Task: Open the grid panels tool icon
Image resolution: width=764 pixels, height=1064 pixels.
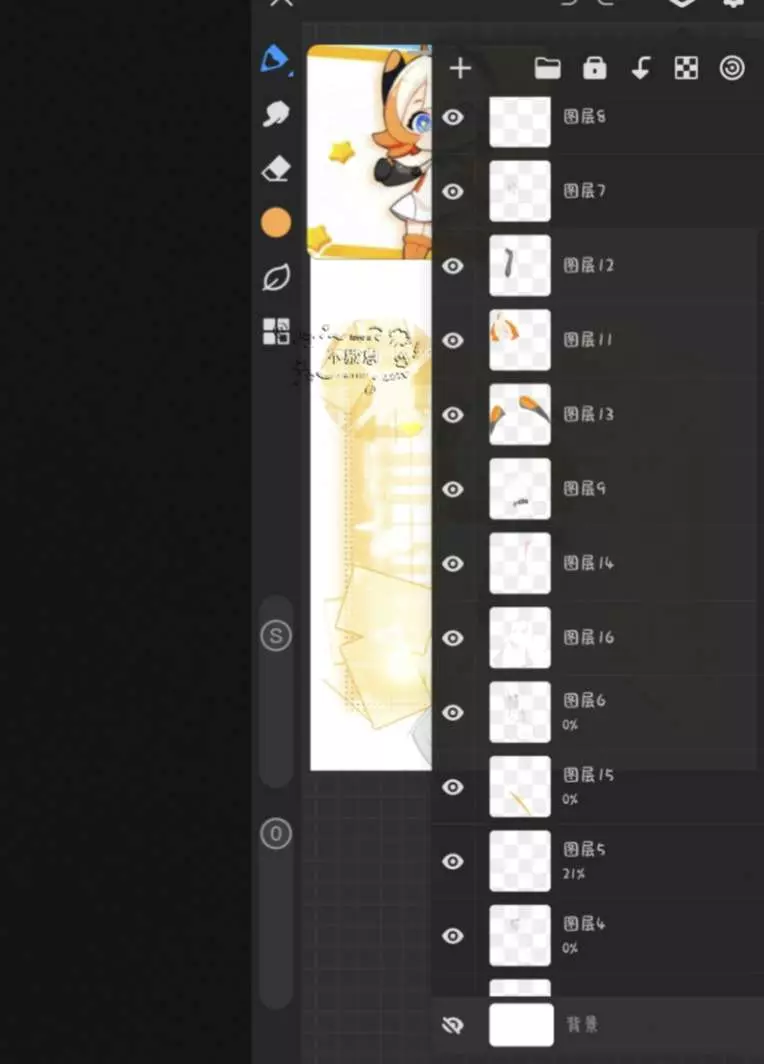Action: [x=276, y=332]
